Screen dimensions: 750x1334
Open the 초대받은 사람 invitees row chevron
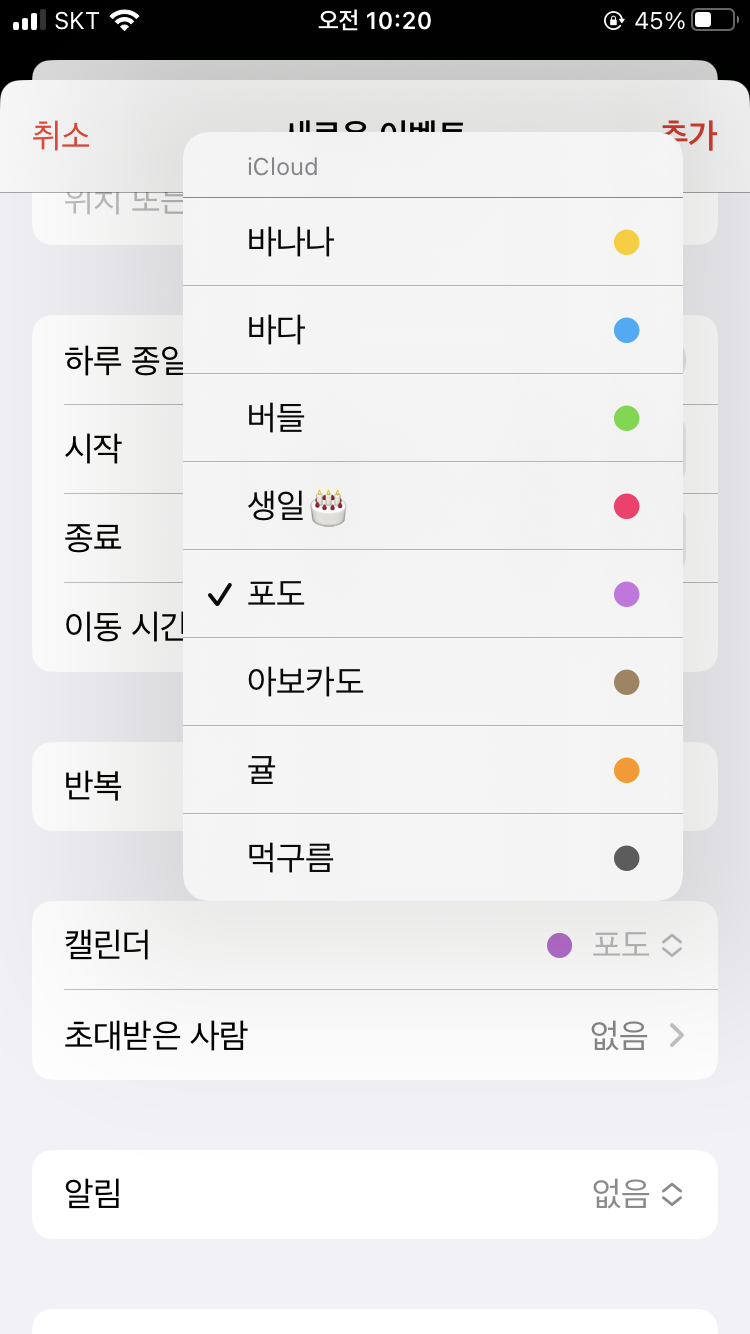(676, 1035)
